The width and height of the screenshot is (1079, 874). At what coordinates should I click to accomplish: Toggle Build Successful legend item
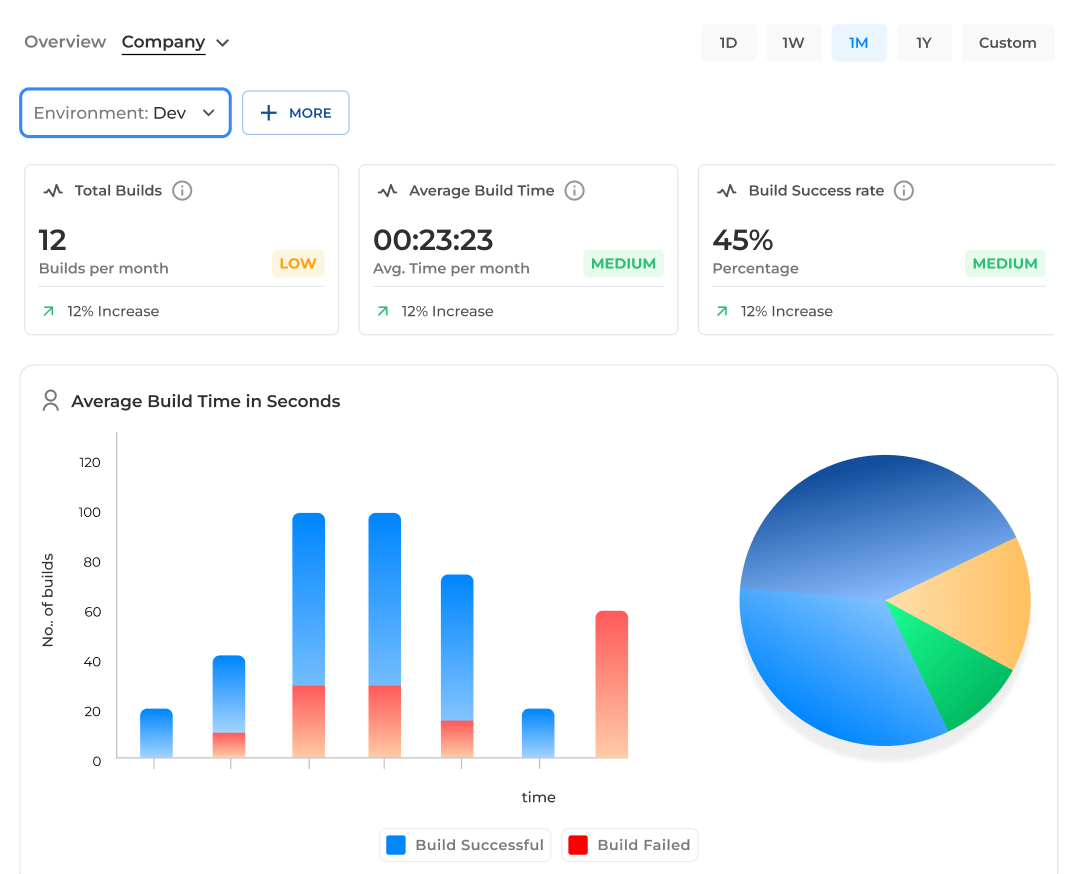click(465, 845)
